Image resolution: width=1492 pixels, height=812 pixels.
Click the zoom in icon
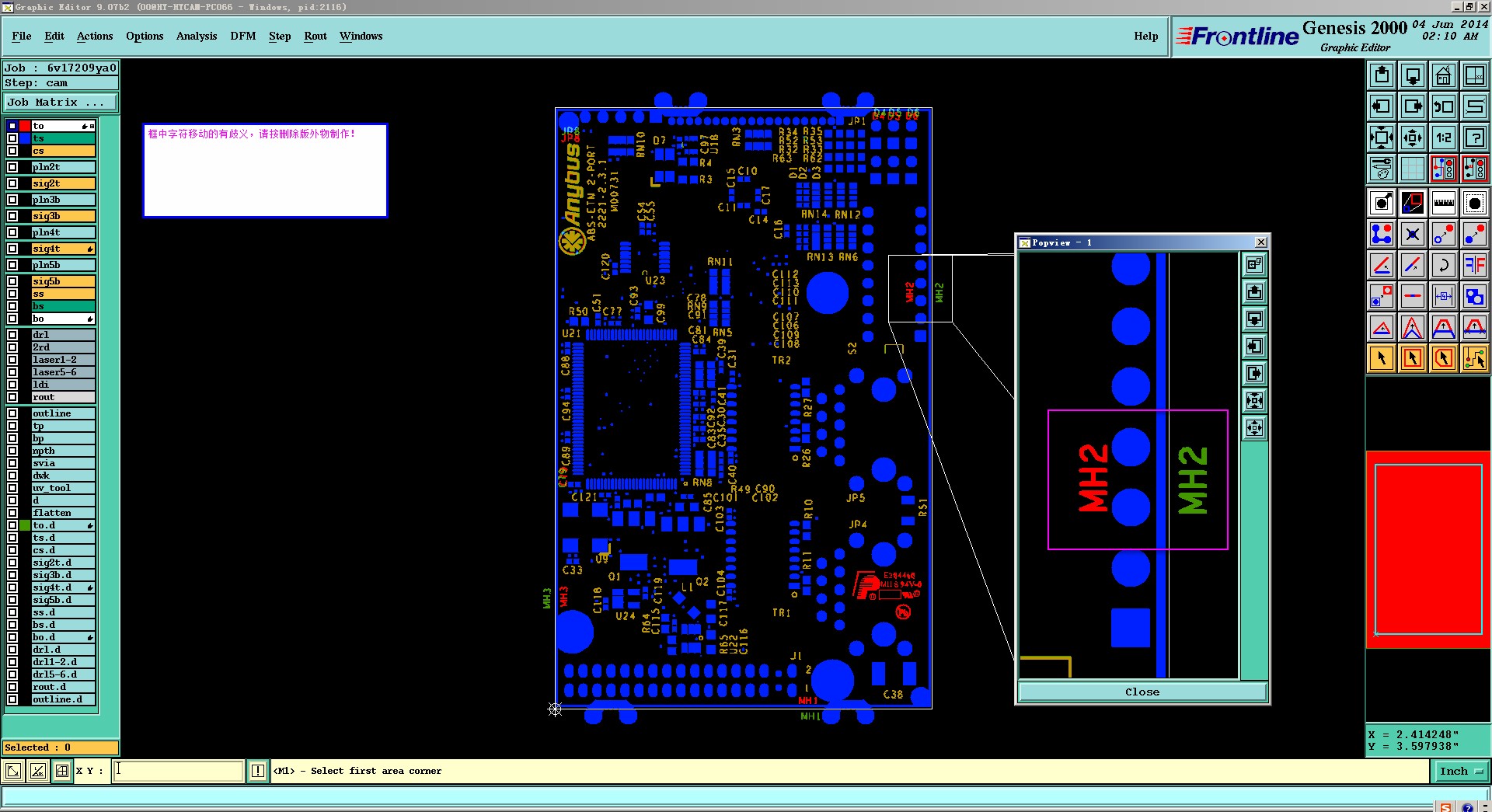[1382, 138]
